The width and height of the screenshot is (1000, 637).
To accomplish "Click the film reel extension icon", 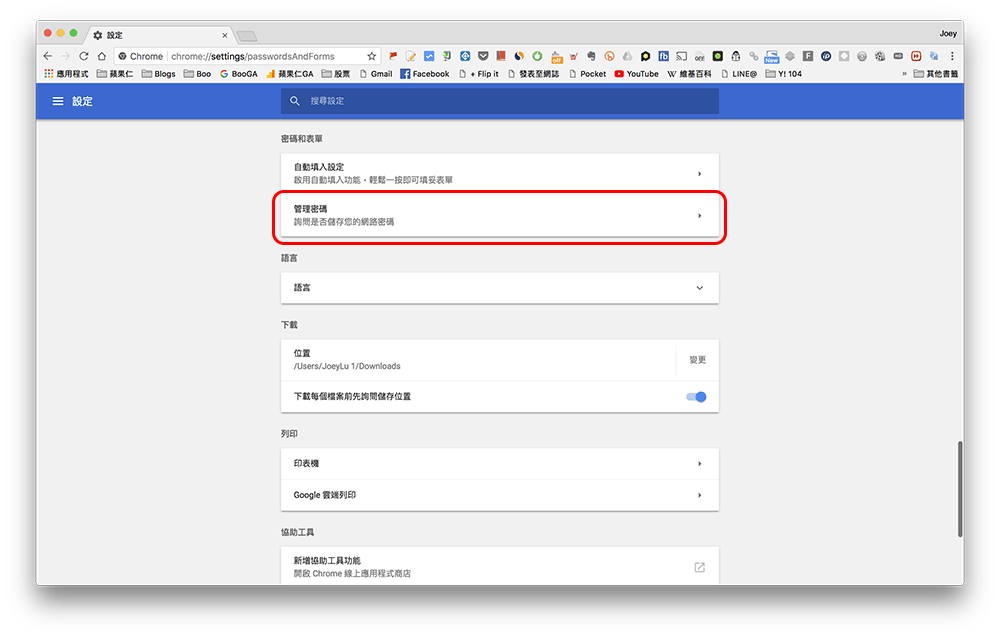I will point(880,56).
